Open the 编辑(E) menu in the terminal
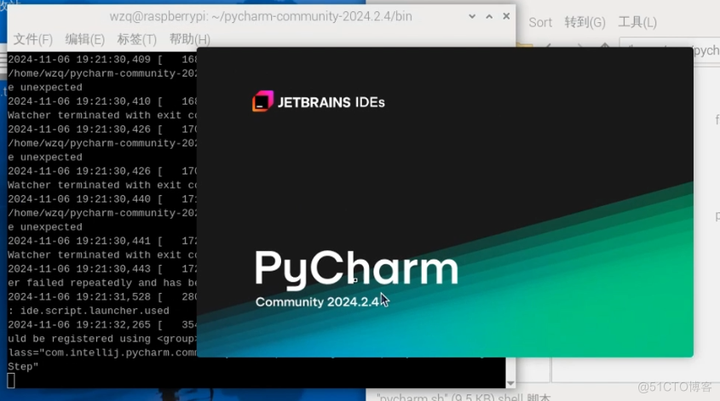 pos(85,40)
